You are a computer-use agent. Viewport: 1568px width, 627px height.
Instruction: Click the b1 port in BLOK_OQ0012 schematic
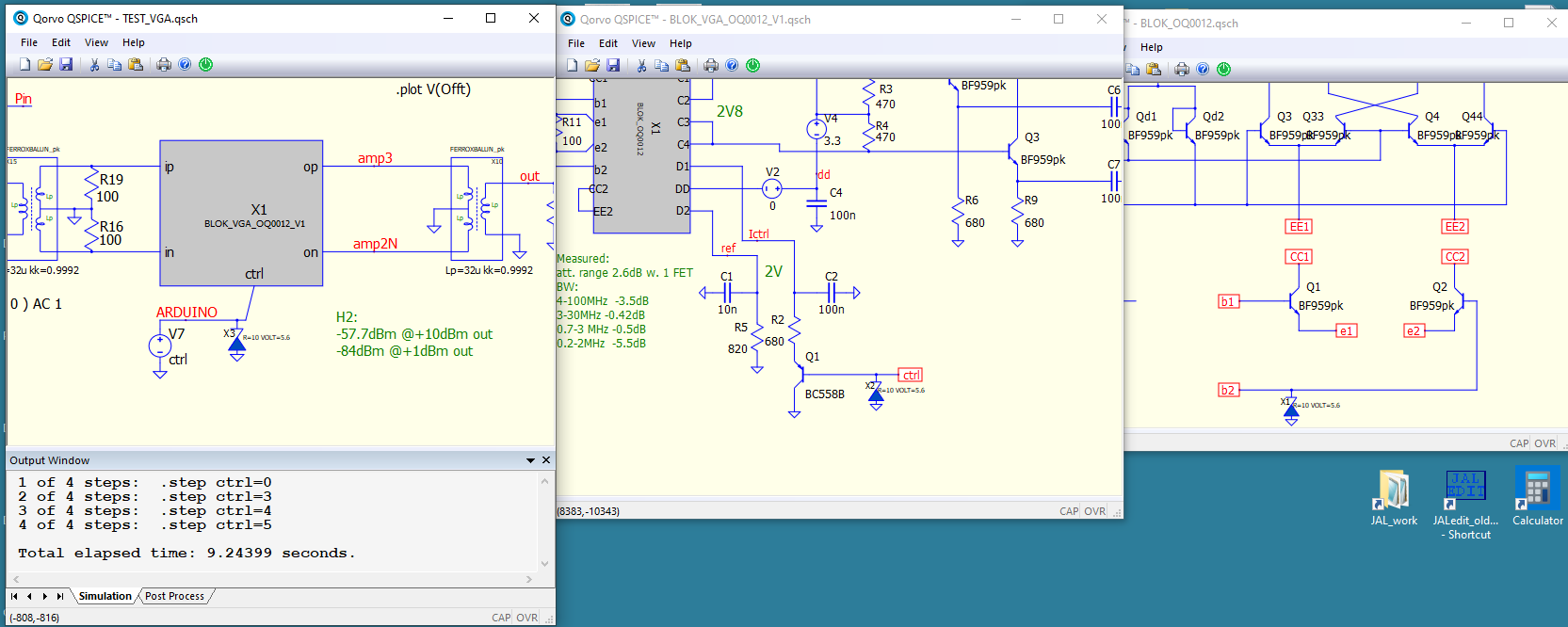pyautogui.click(x=1228, y=302)
